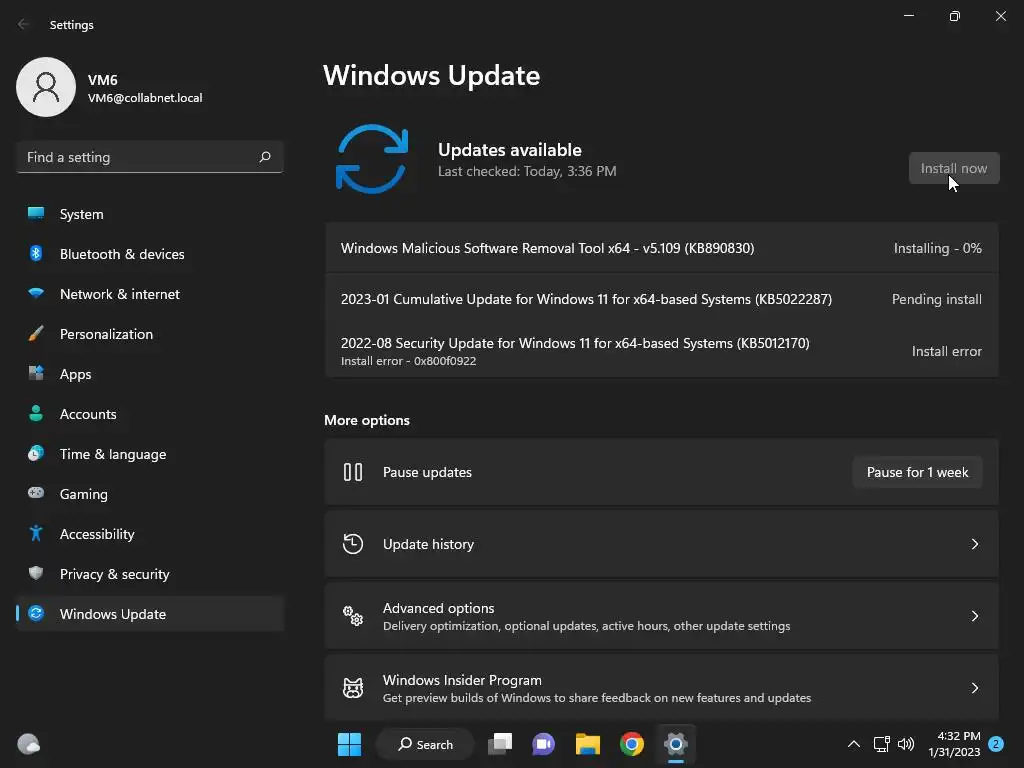1024x768 pixels.
Task: Click the Windows Update sync icon in sidebar
Action: point(36,613)
